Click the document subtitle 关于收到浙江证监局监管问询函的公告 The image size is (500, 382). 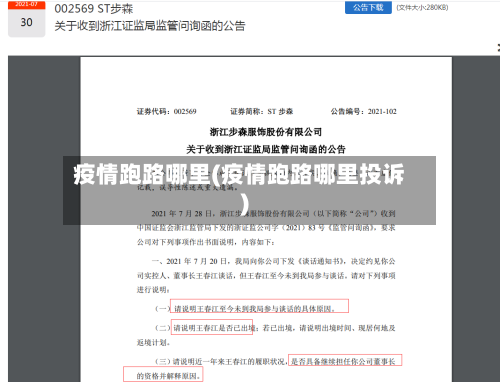click(x=266, y=149)
